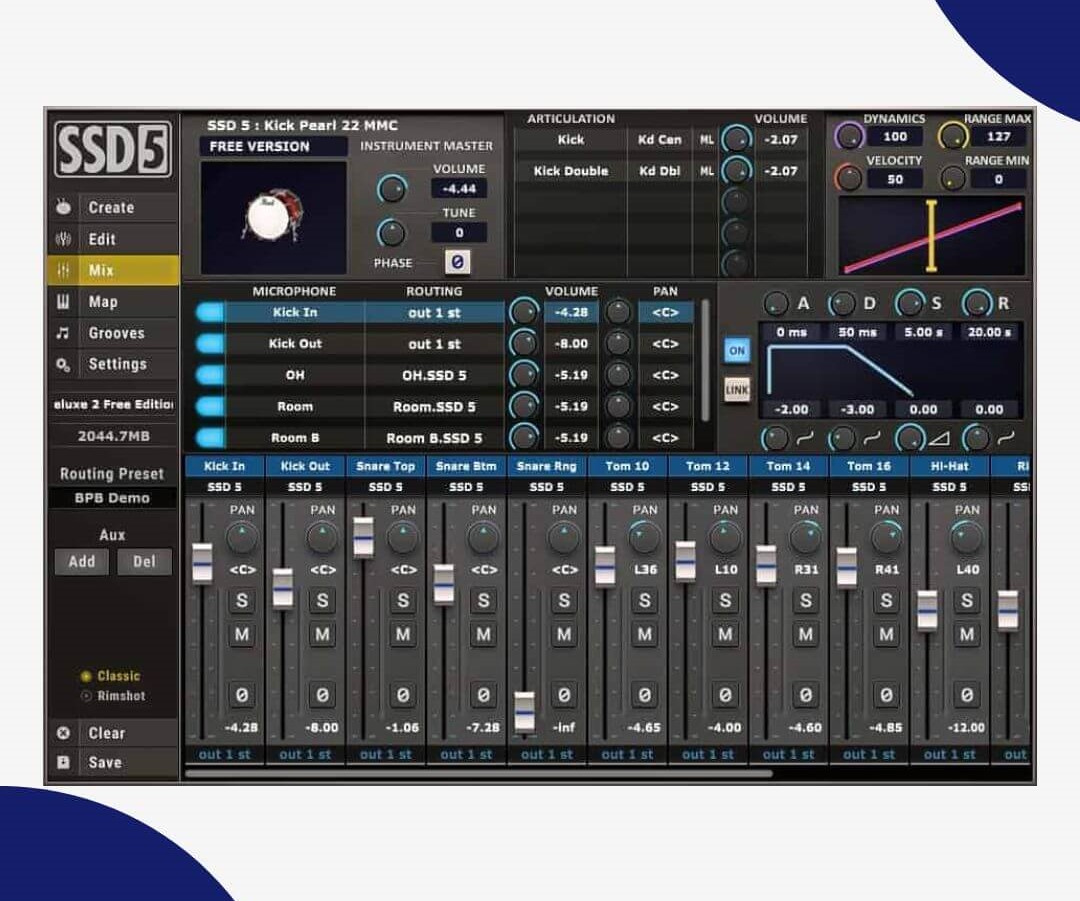Click the Settings gear icon
The width and height of the screenshot is (1080, 901).
(64, 365)
